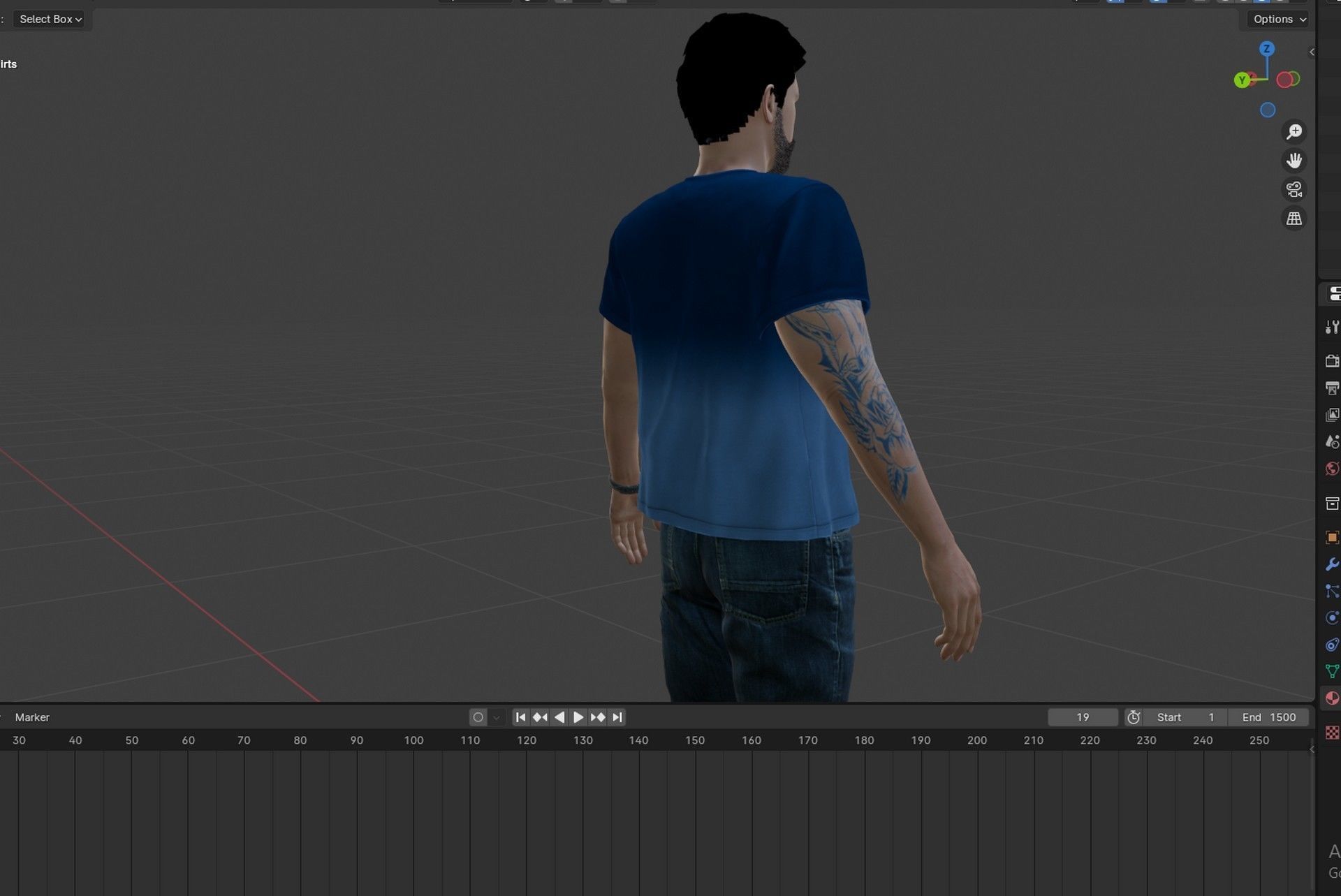Click the current frame field showing 19
The width and height of the screenshot is (1341, 896).
point(1083,717)
